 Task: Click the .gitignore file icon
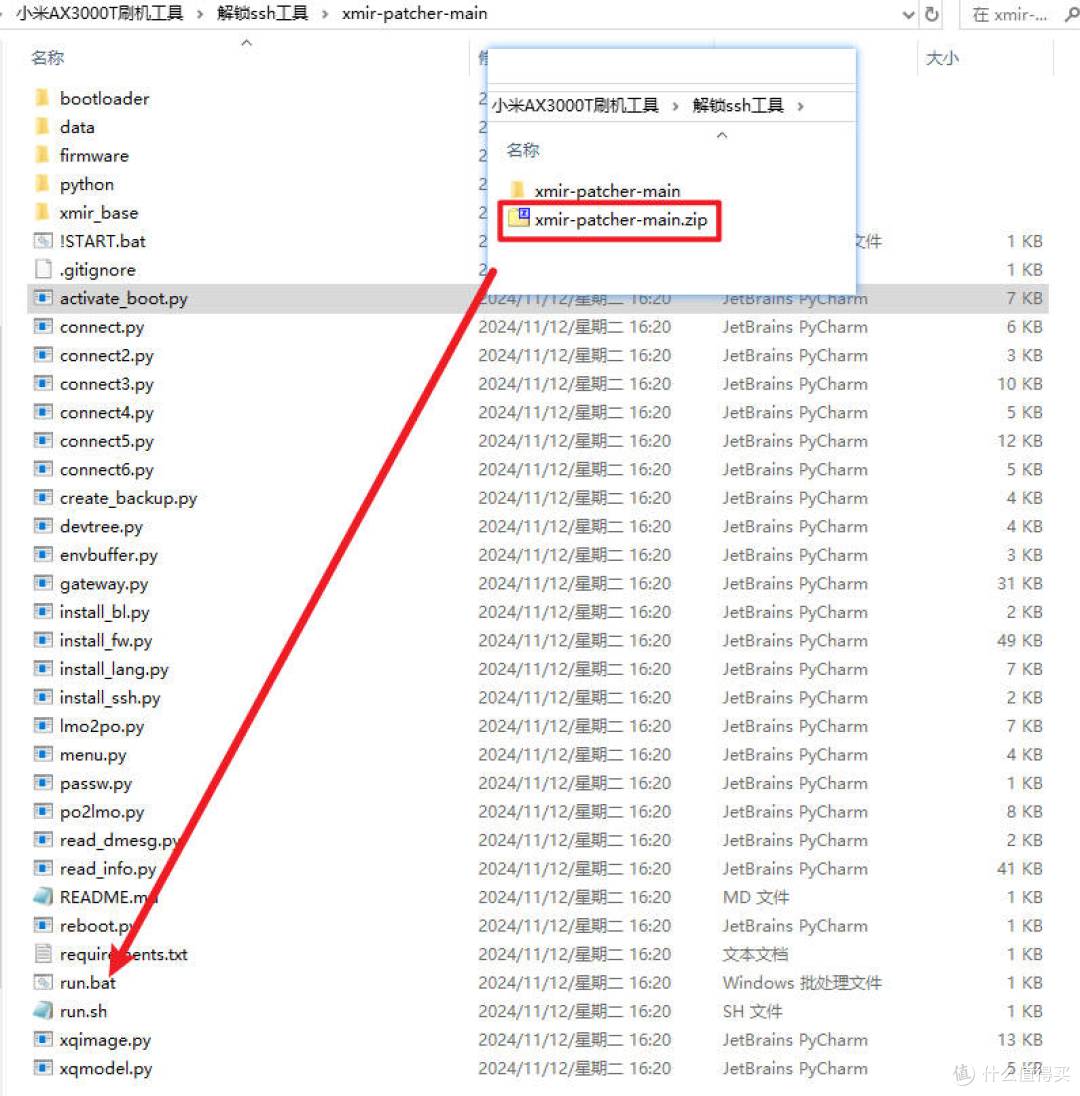click(43, 269)
